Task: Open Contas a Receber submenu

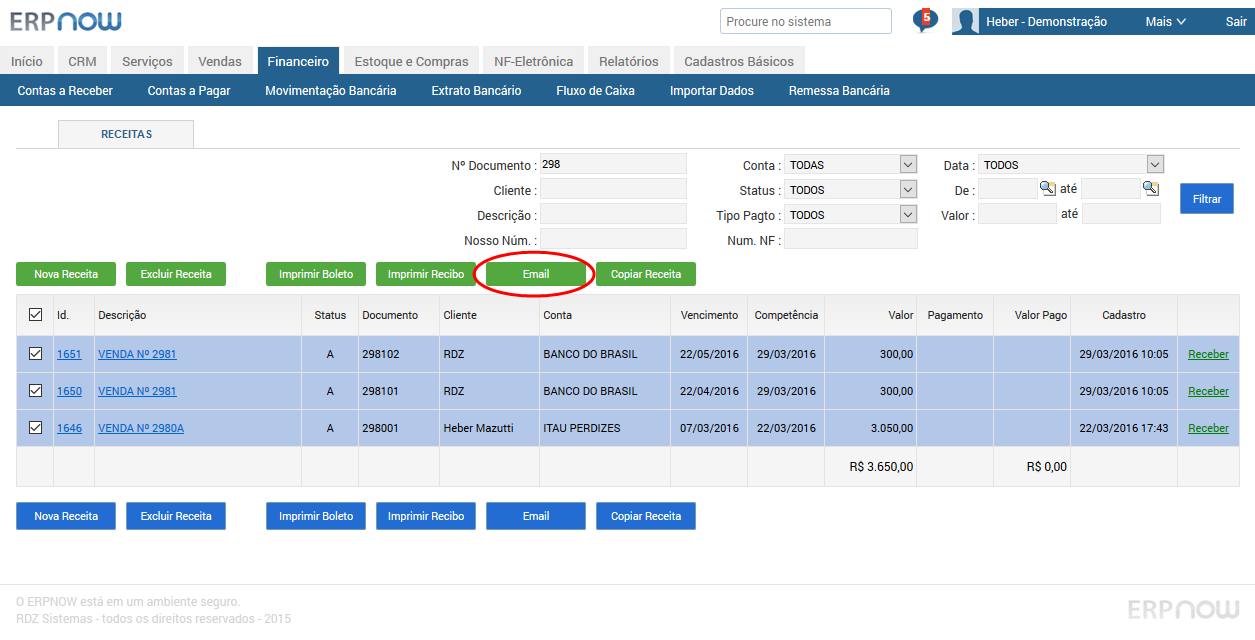Action: tap(65, 90)
